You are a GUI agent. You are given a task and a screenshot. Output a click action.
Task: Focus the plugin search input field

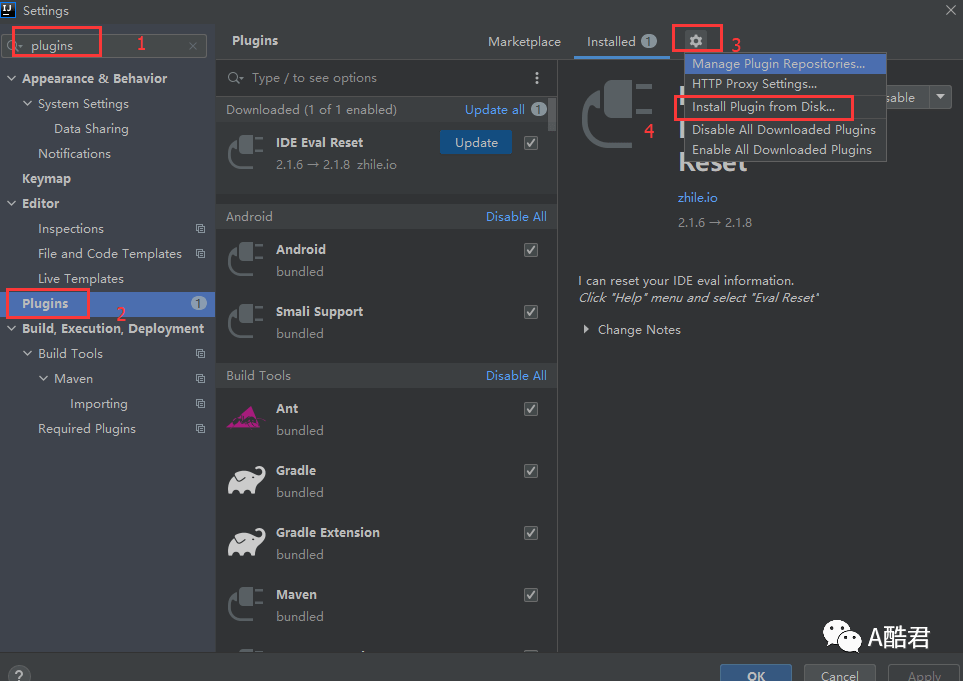tap(387, 78)
